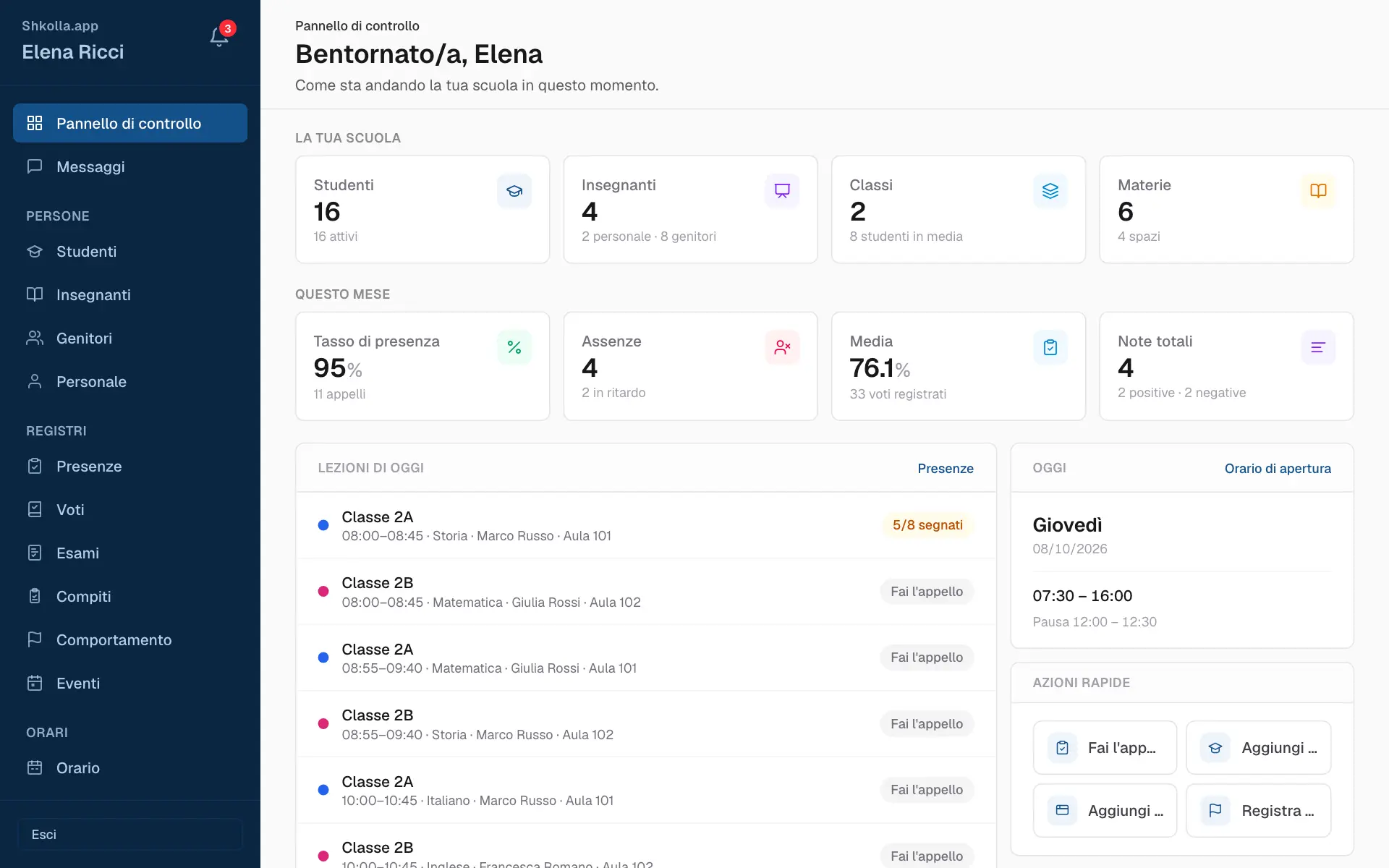Image resolution: width=1389 pixels, height=868 pixels.
Task: Click the 07:30 – 16:00 opening hours text
Action: [1082, 596]
